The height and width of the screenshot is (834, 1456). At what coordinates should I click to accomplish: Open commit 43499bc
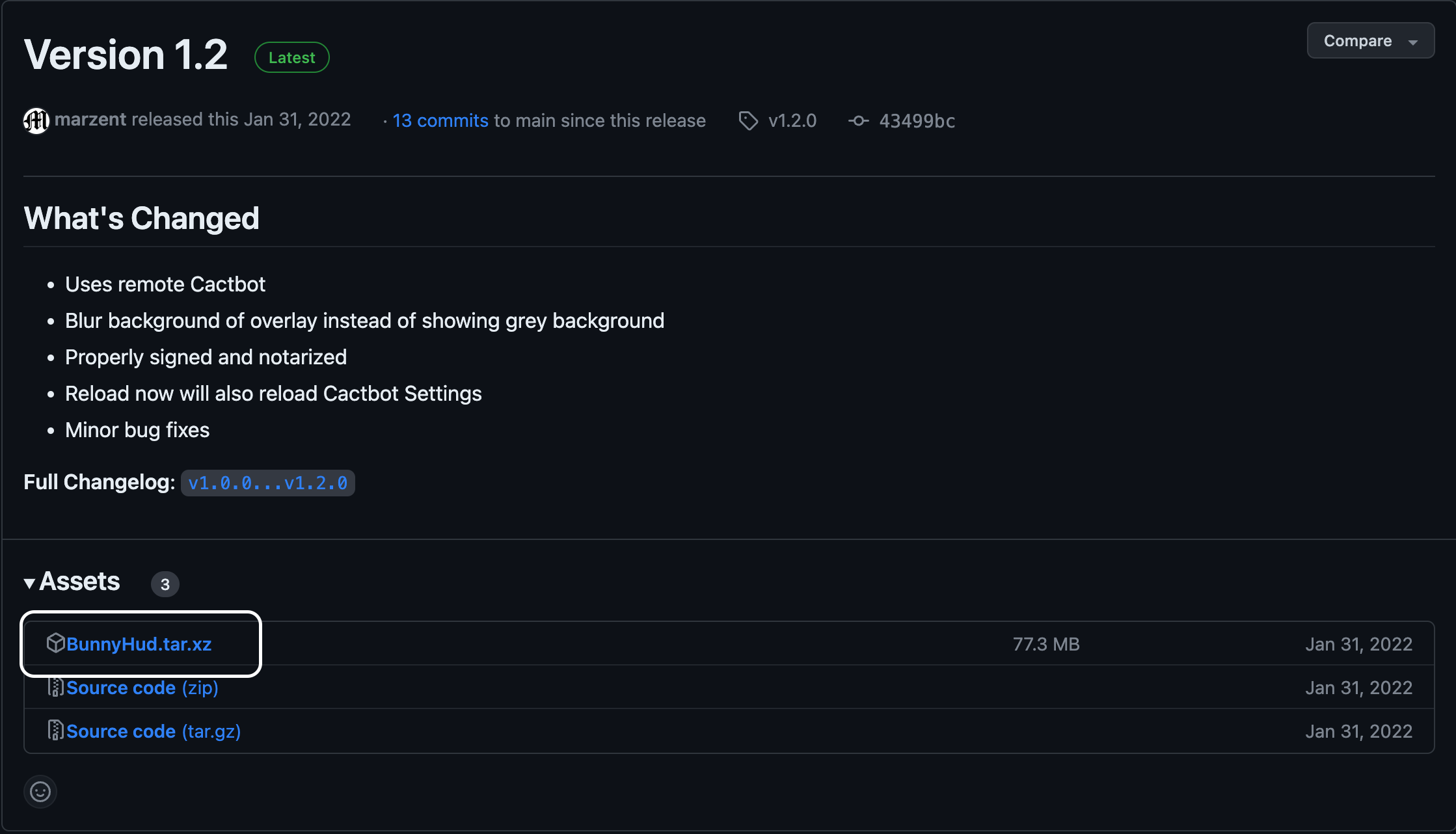point(917,121)
